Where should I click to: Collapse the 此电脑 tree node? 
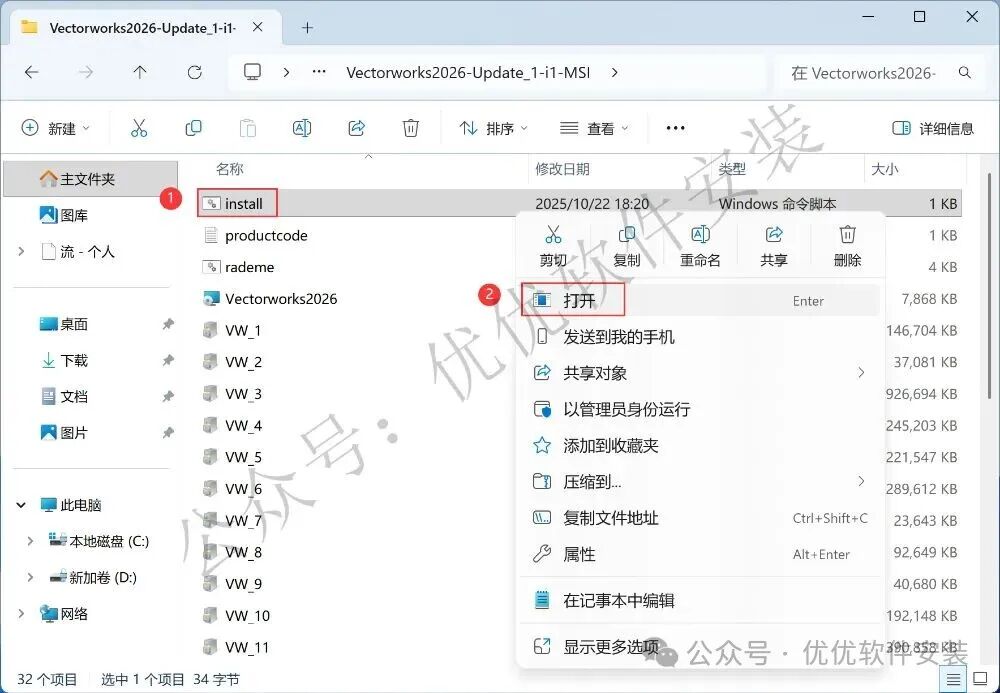coord(21,505)
